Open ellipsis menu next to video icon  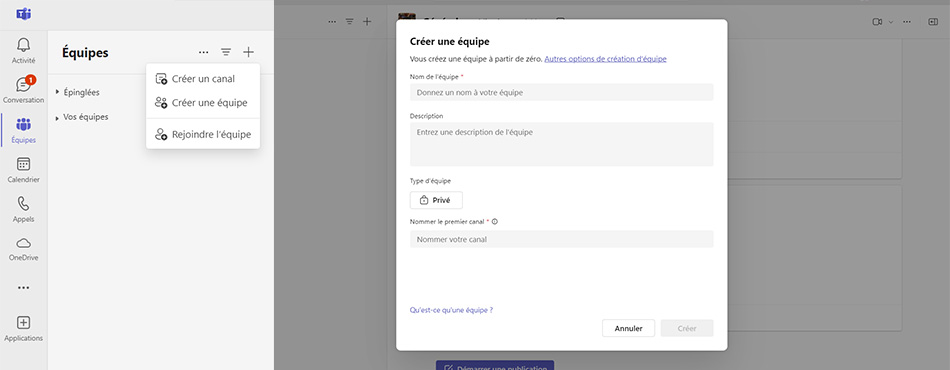click(x=907, y=22)
